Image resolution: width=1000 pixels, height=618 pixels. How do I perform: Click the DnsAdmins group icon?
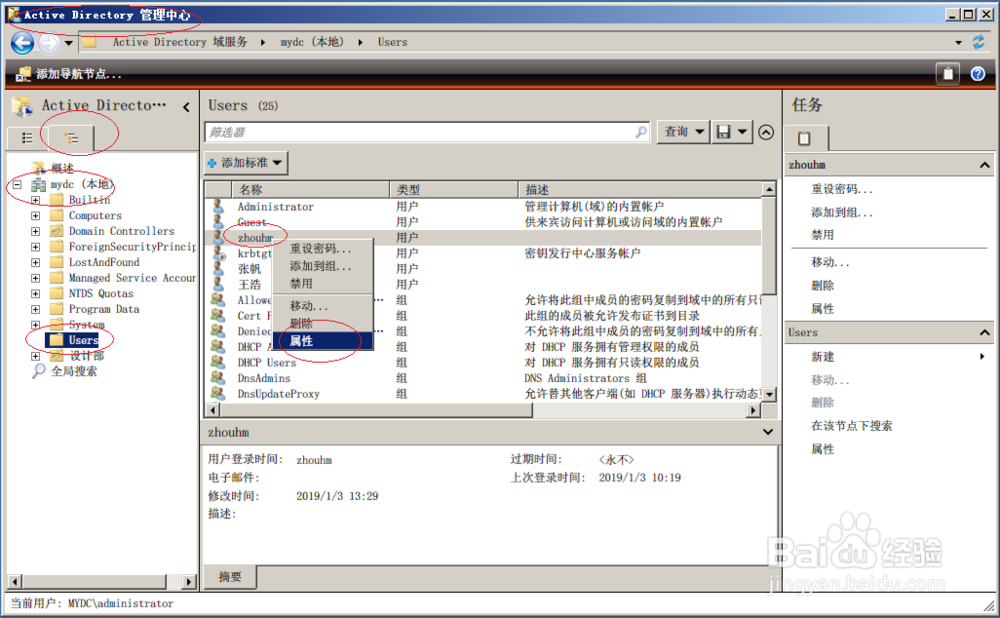218,378
